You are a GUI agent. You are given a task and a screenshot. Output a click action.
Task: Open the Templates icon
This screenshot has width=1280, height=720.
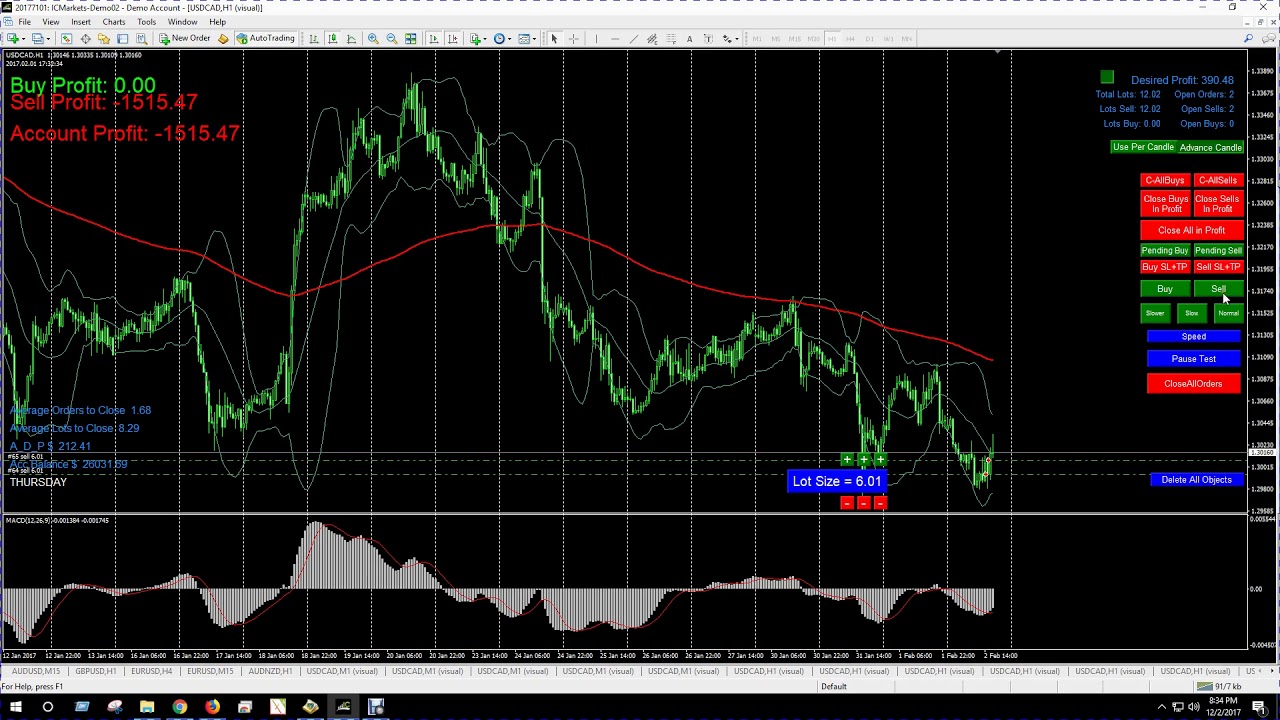523,38
